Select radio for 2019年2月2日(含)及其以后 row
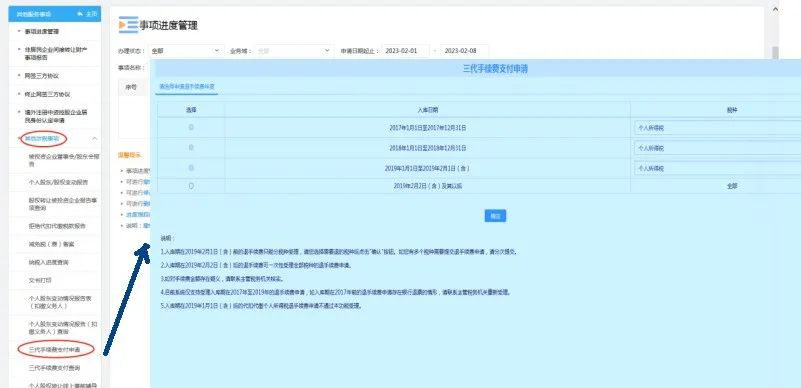Viewport: 801px width, 388px height. click(191, 186)
